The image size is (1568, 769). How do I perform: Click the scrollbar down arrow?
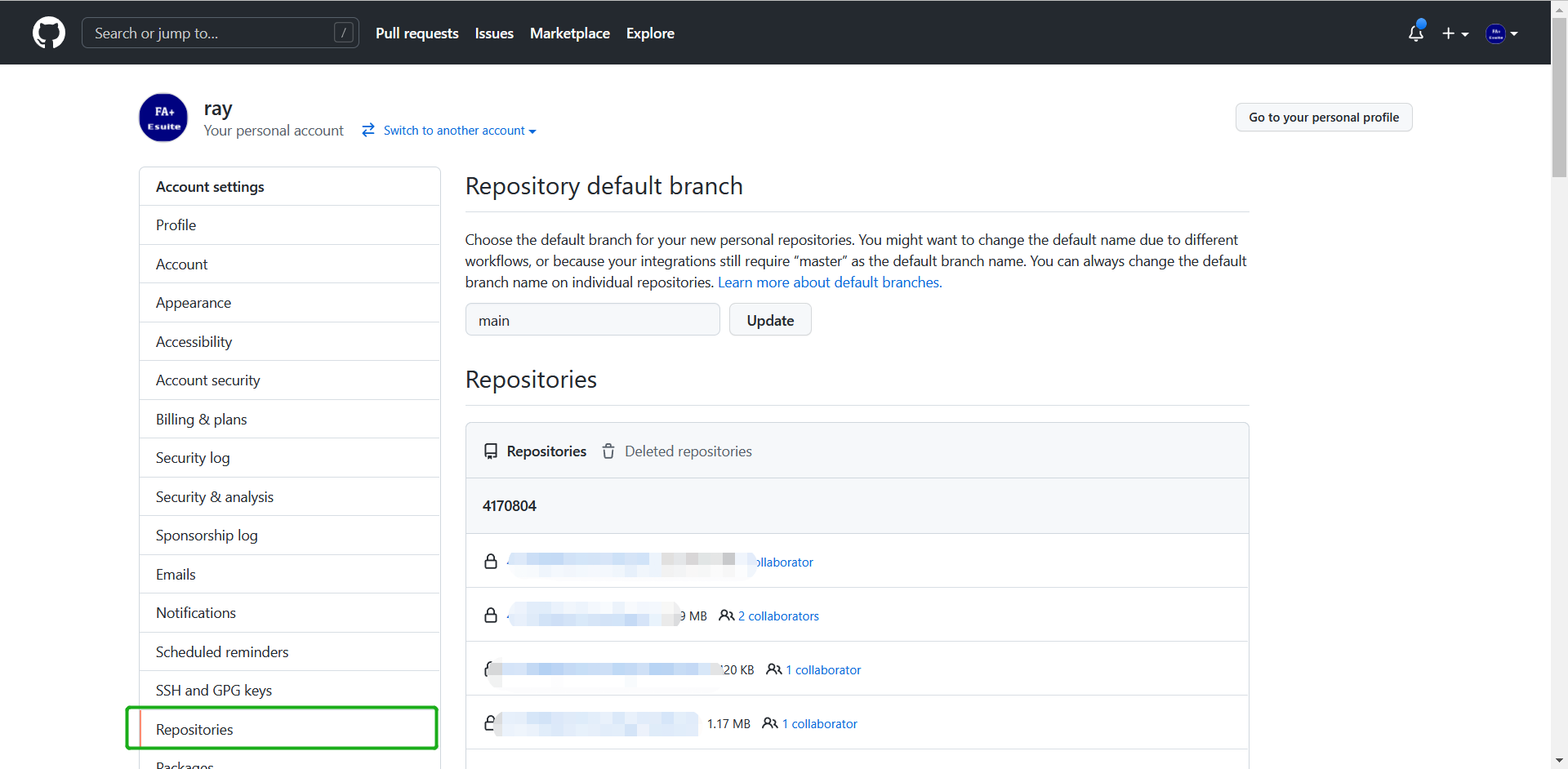click(x=1560, y=761)
